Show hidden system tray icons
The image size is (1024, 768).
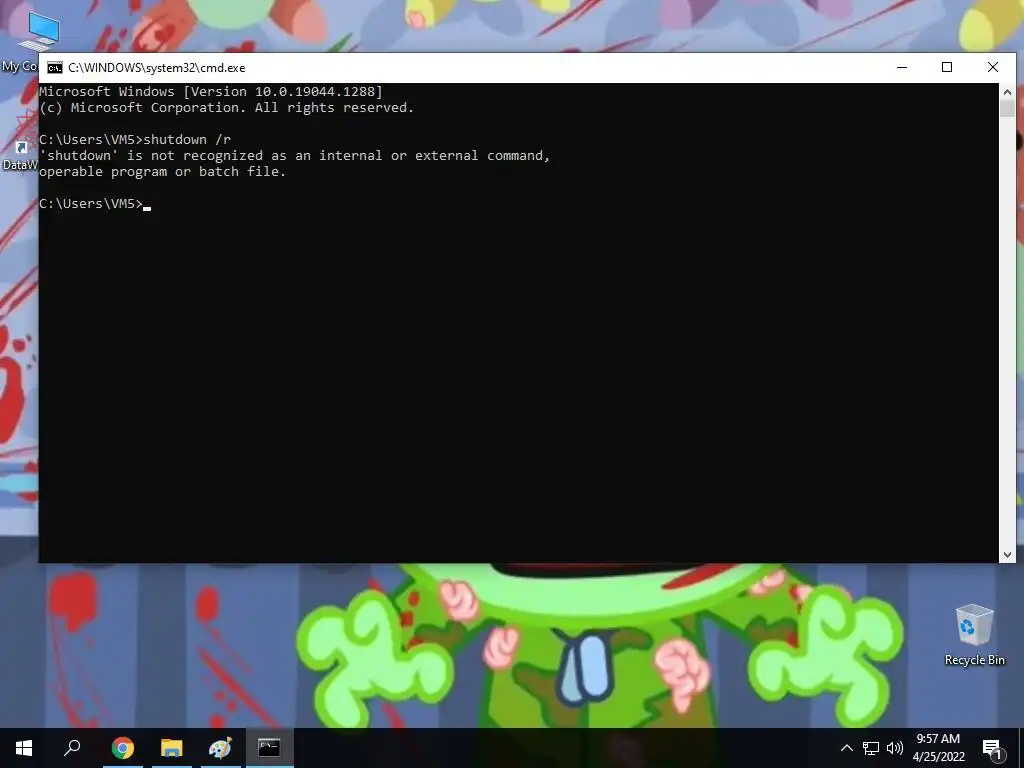coord(846,748)
